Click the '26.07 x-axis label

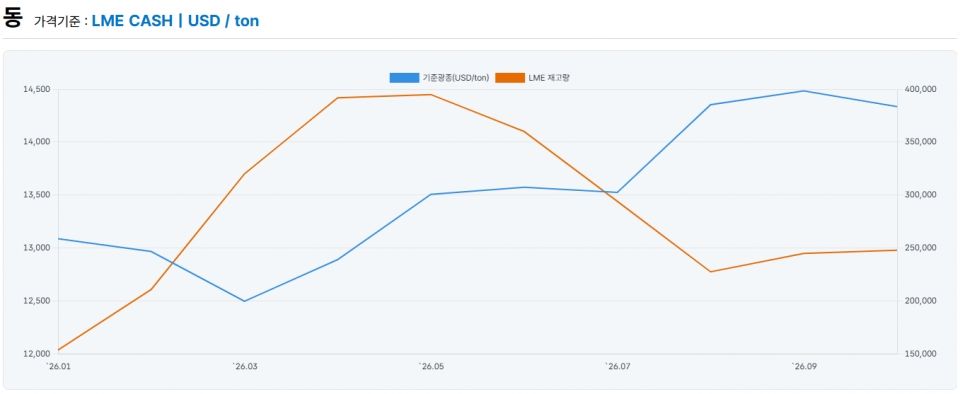(x=617, y=366)
